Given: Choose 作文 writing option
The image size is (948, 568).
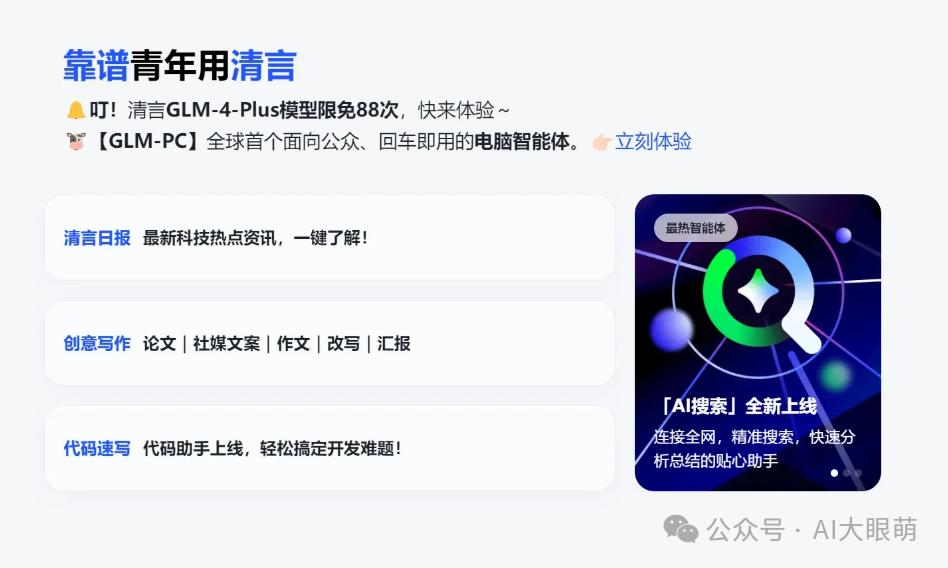Looking at the screenshot, I should [293, 344].
